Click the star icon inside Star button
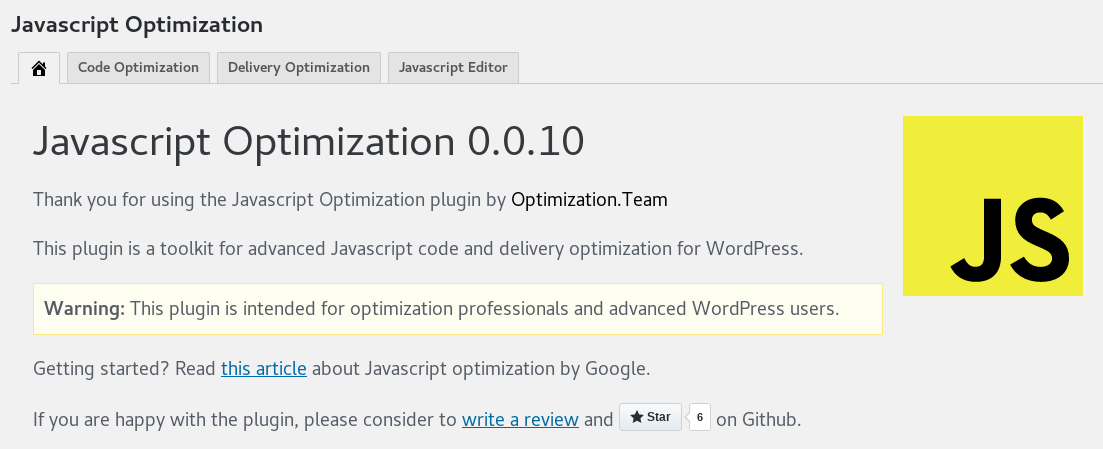This screenshot has height=449, width=1103. pyautogui.click(x=636, y=418)
